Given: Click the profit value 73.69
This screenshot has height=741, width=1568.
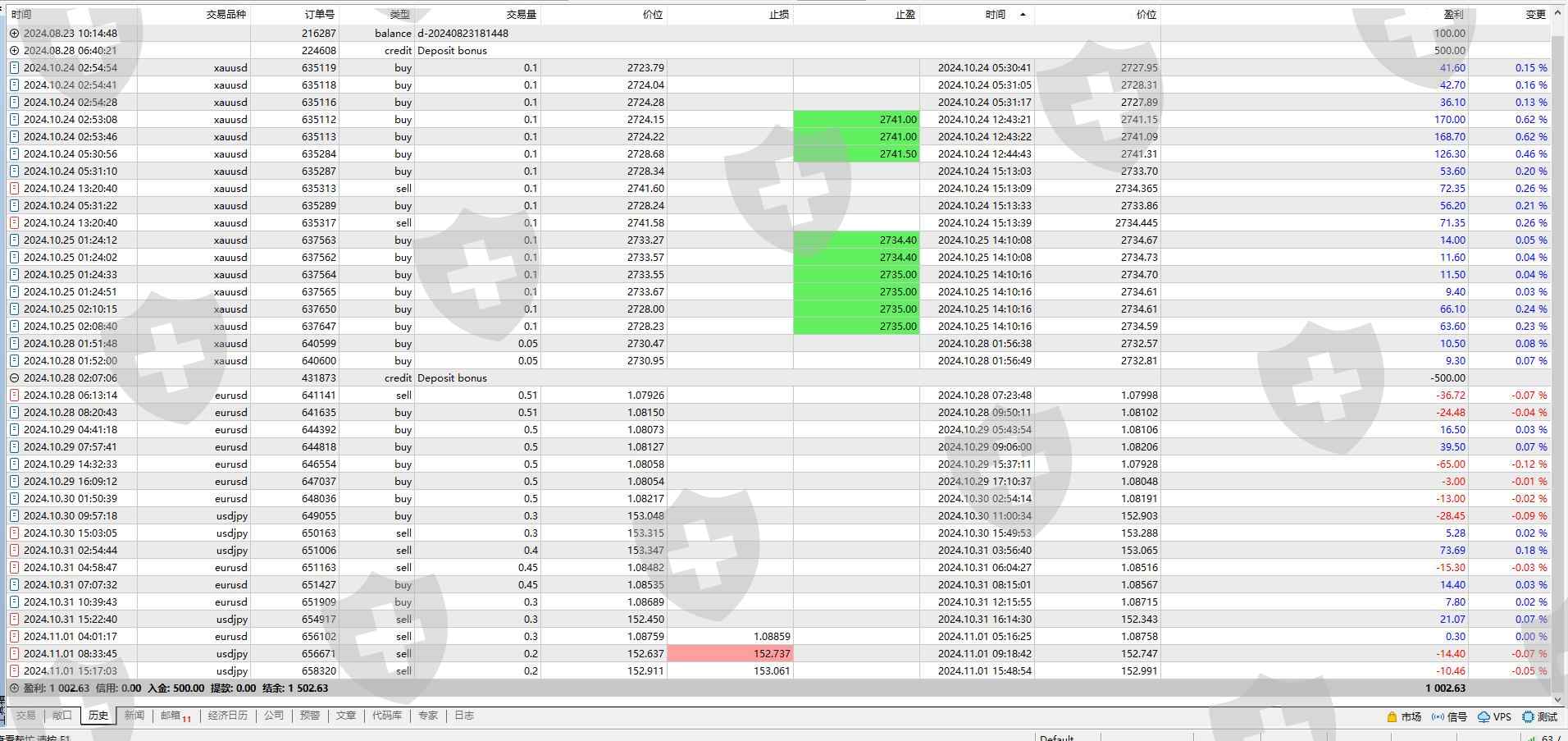Looking at the screenshot, I should pyautogui.click(x=1452, y=551).
